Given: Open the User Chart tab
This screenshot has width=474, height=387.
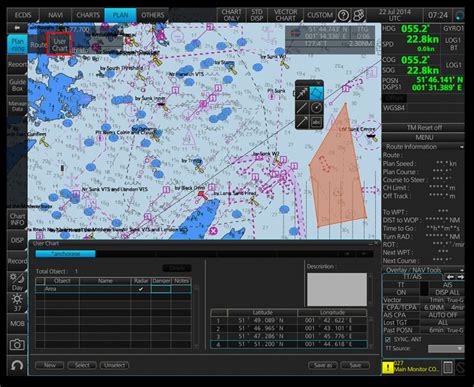Looking at the screenshot, I should pyautogui.click(x=59, y=44).
